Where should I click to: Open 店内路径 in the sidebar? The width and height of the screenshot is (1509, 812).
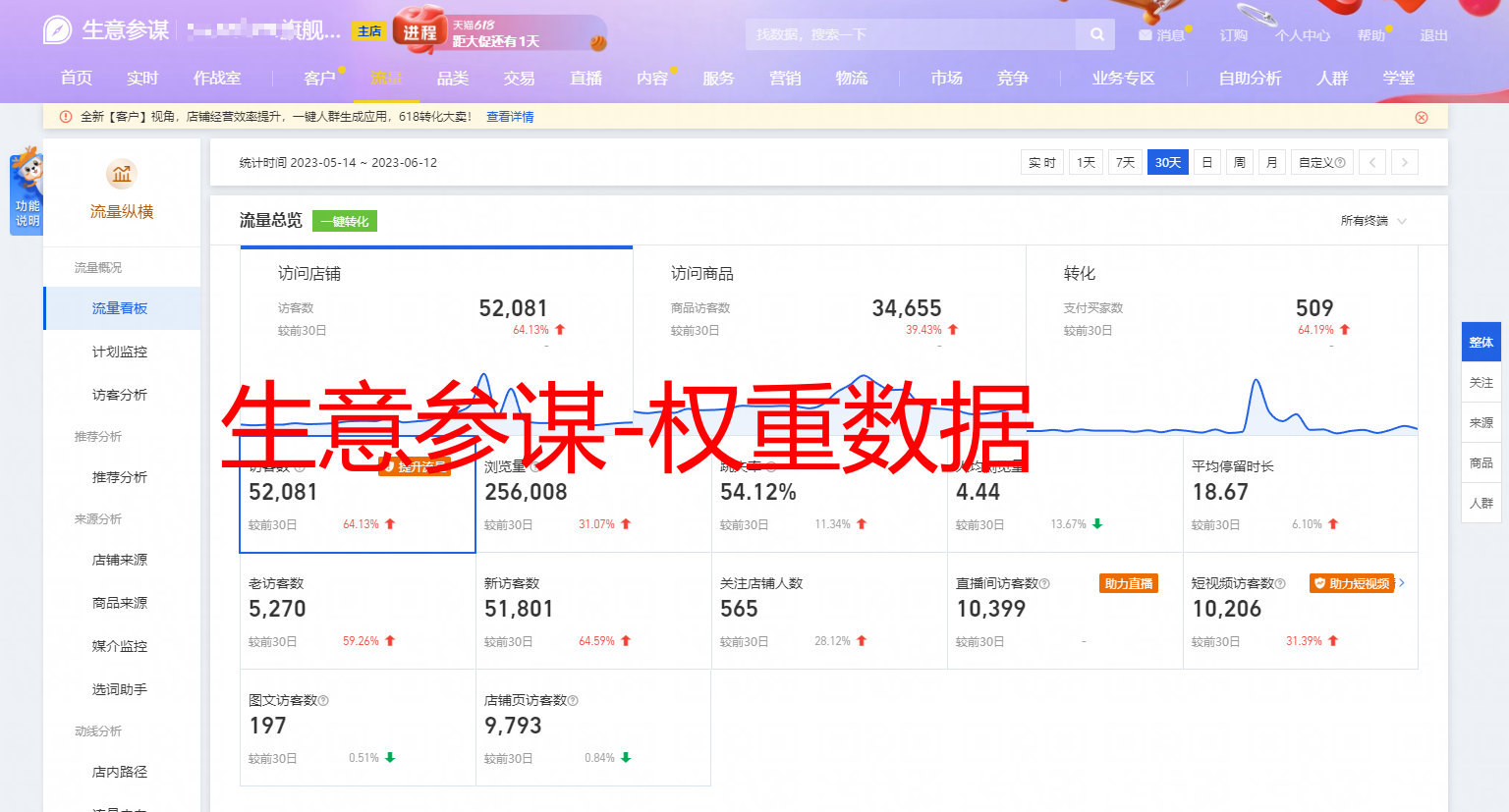pyautogui.click(x=122, y=772)
